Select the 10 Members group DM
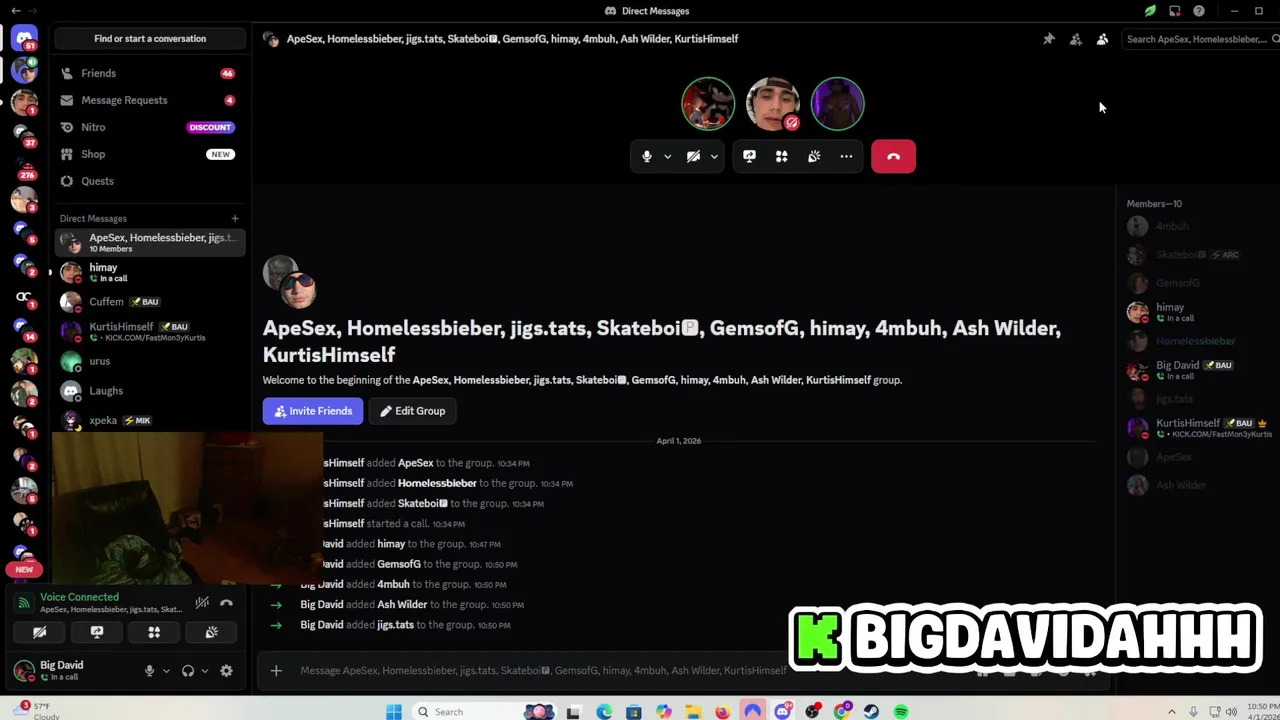Viewport: 1280px width, 720px height. tap(150, 242)
